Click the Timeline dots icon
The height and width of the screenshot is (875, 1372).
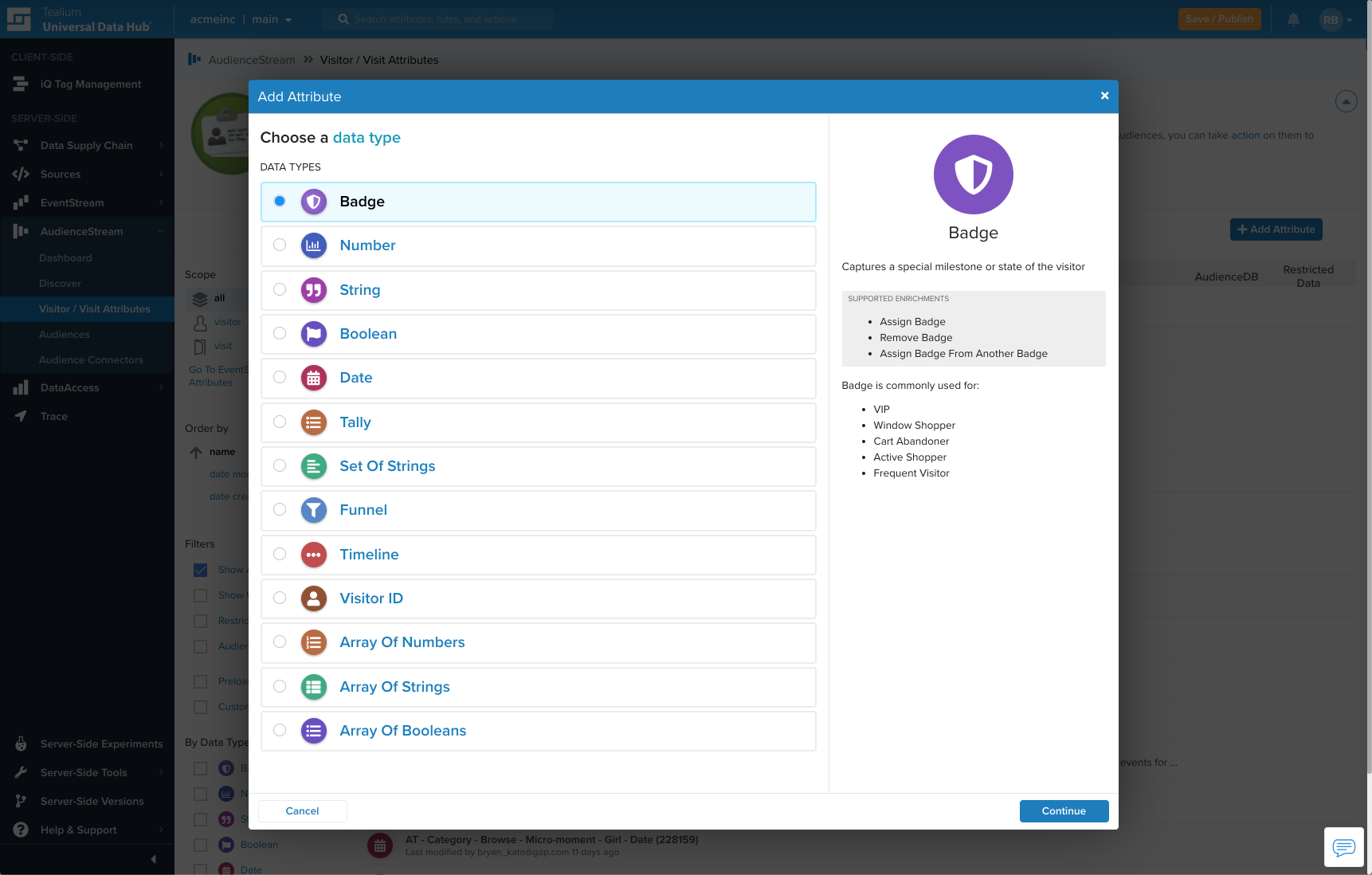click(x=314, y=555)
